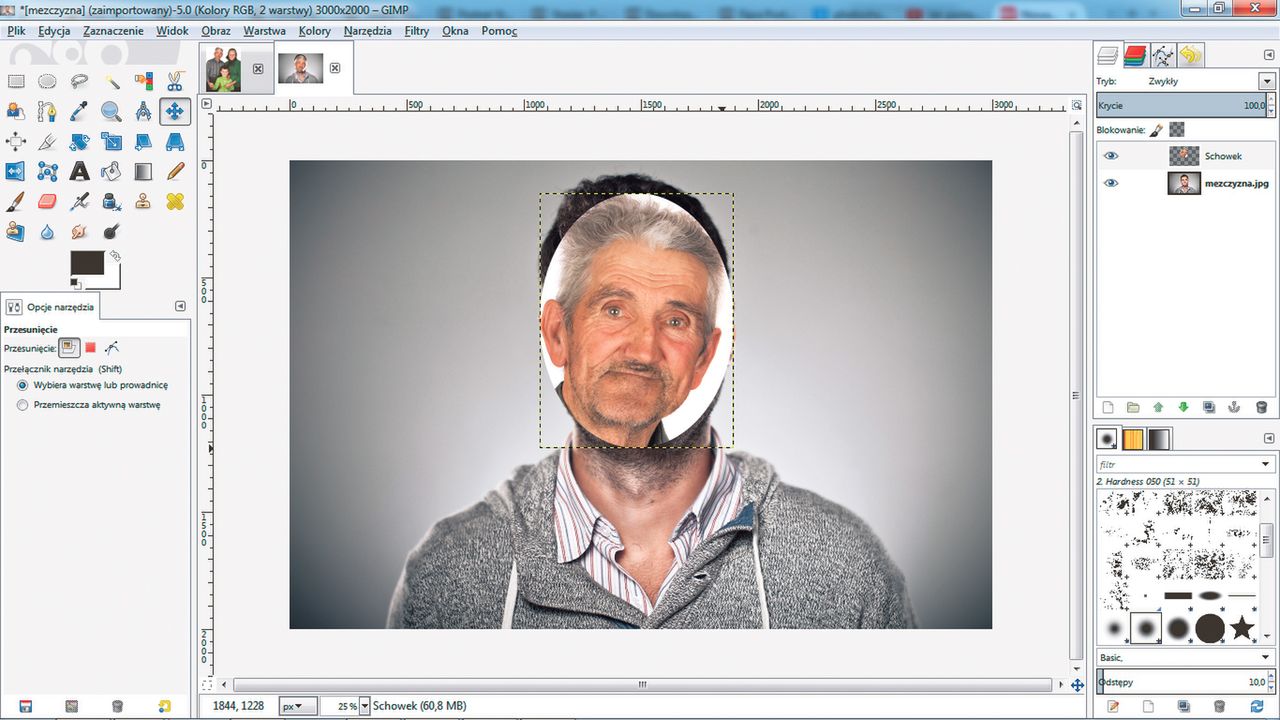Select the Cage Transform tool
Viewport: 1280px width, 720px height.
click(47, 171)
